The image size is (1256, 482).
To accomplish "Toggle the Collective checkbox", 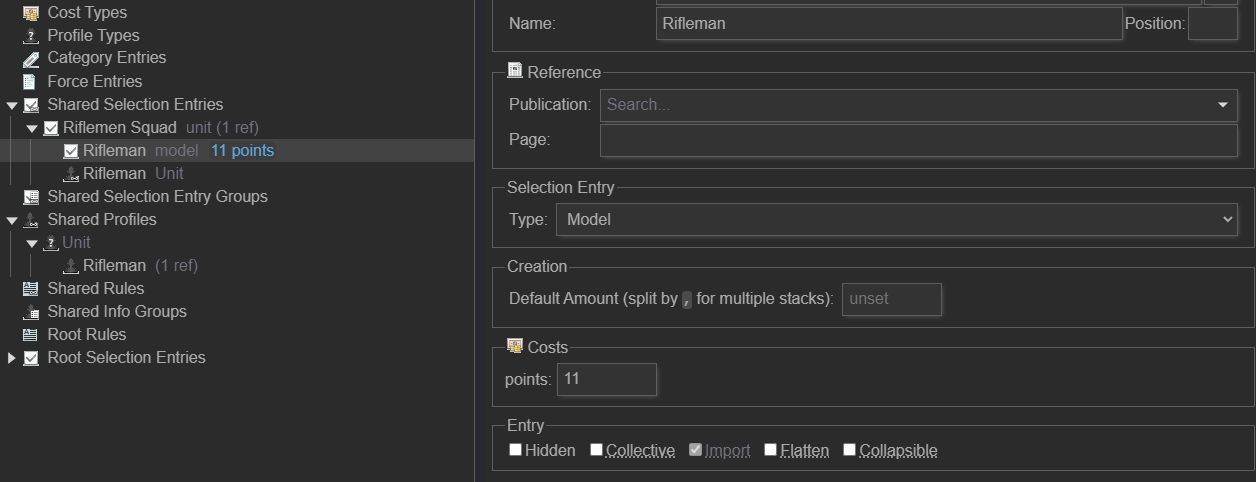I will click(x=596, y=450).
